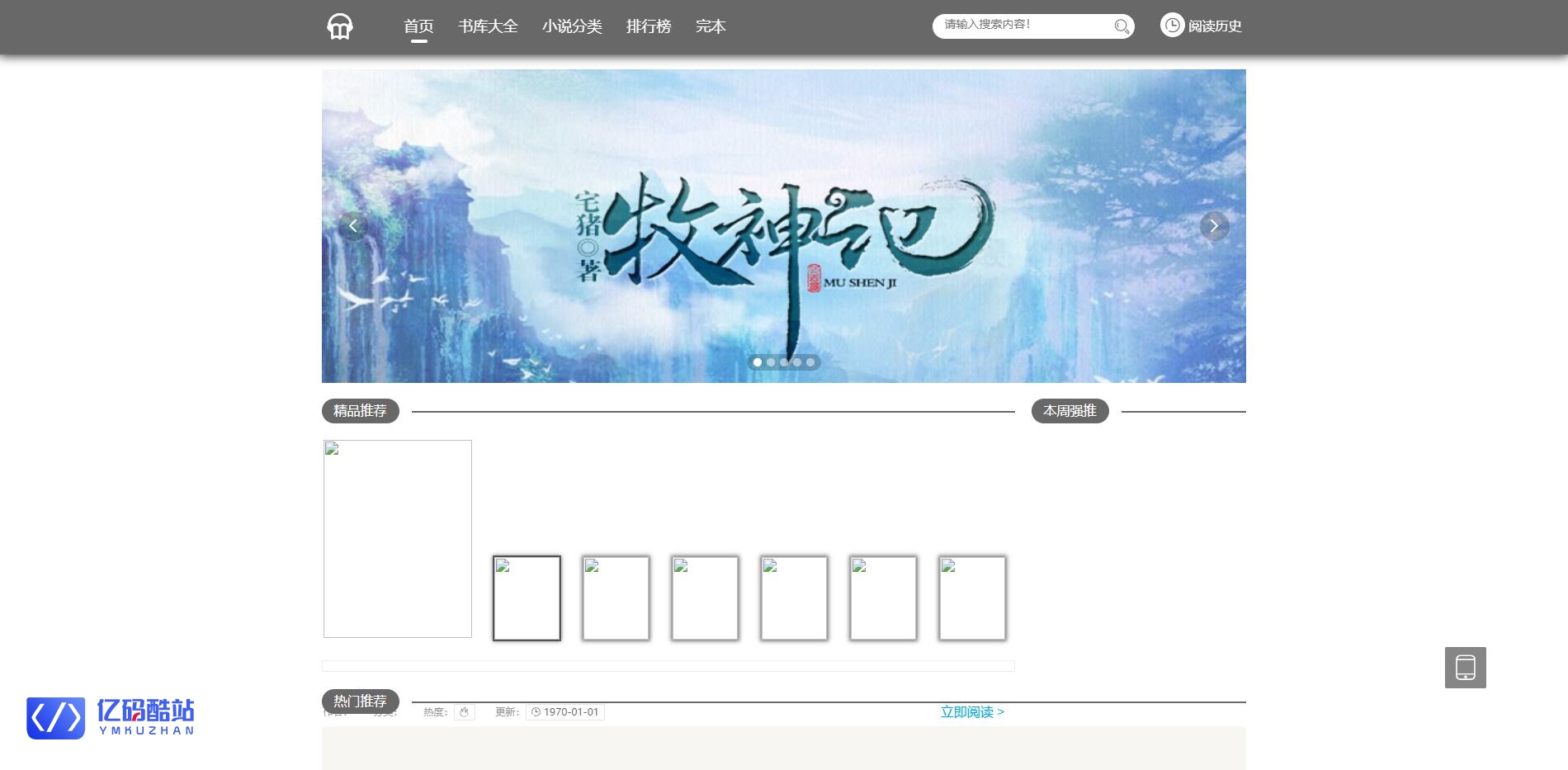Click the mobile phone floating icon
Viewport: 1568px width, 770px height.
[1466, 668]
